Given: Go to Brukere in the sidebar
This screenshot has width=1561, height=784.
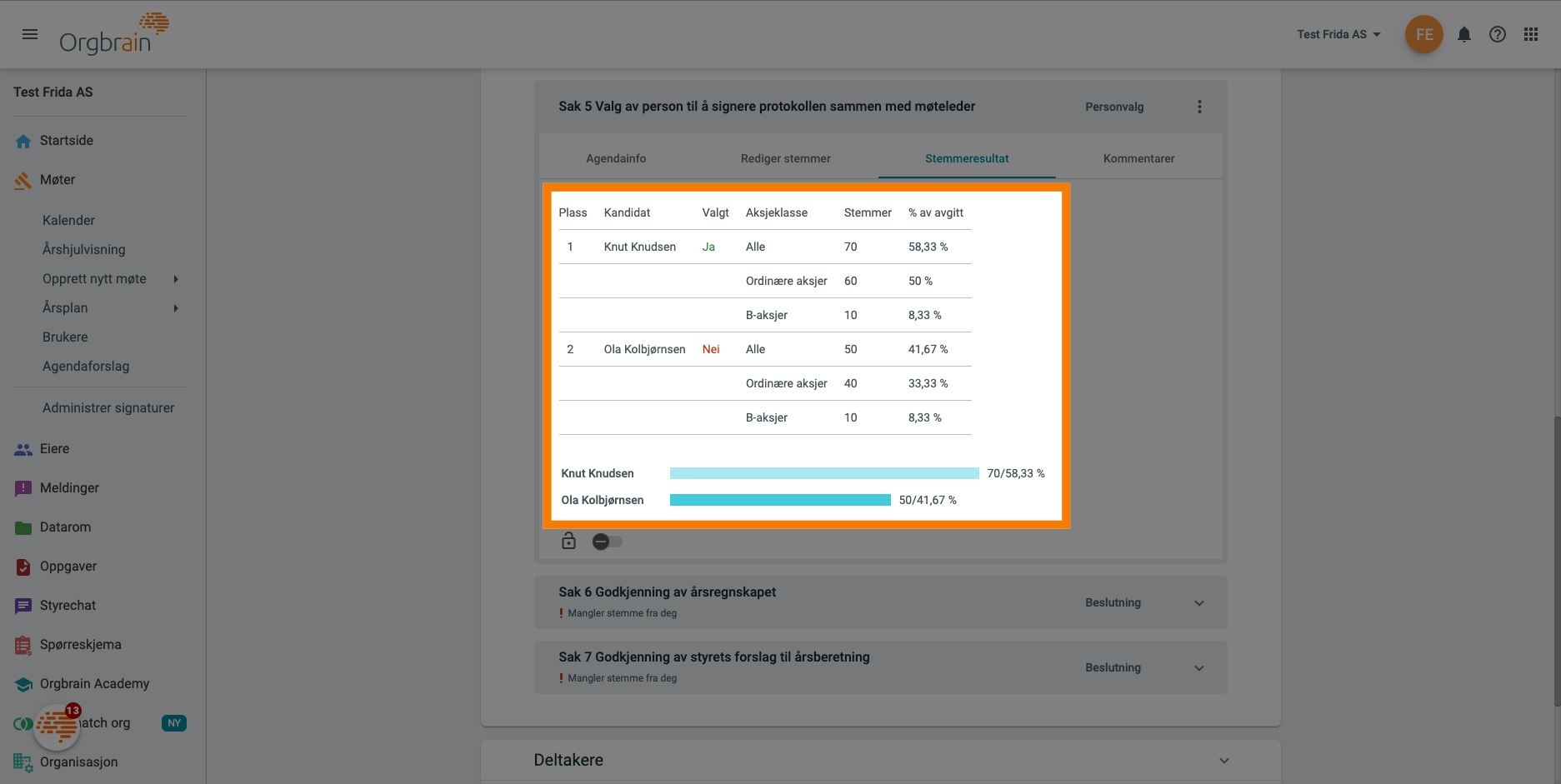Looking at the screenshot, I should pyautogui.click(x=65, y=337).
